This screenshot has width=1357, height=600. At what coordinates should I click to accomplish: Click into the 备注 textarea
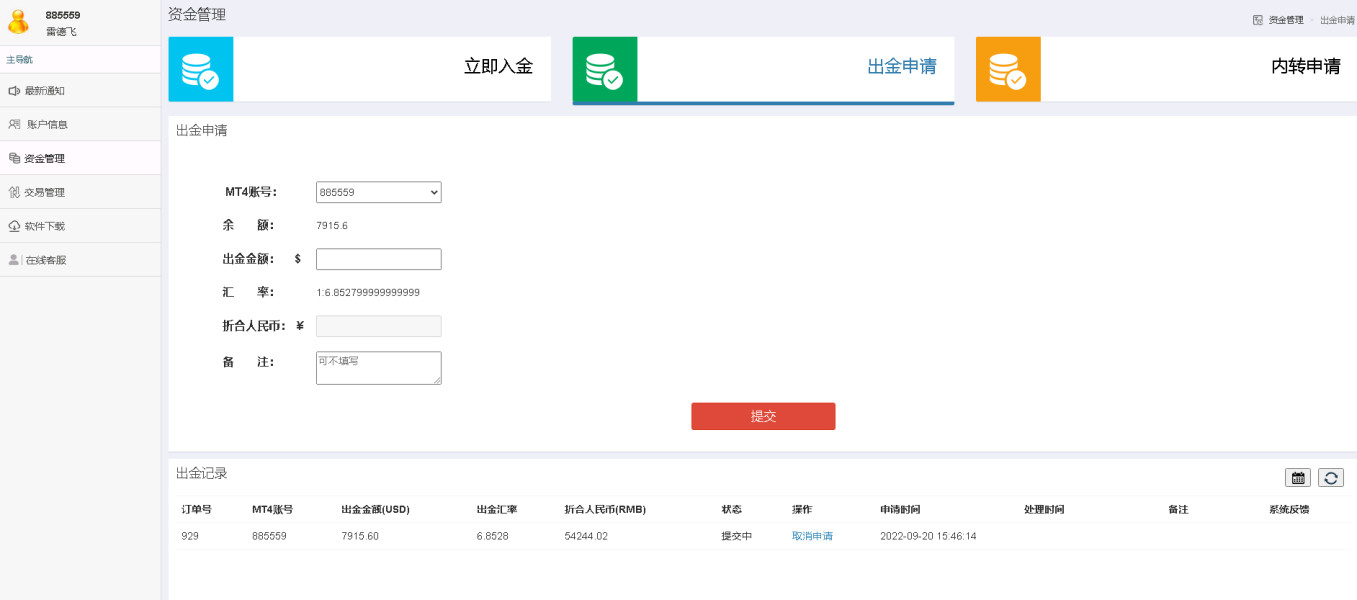[x=378, y=368]
